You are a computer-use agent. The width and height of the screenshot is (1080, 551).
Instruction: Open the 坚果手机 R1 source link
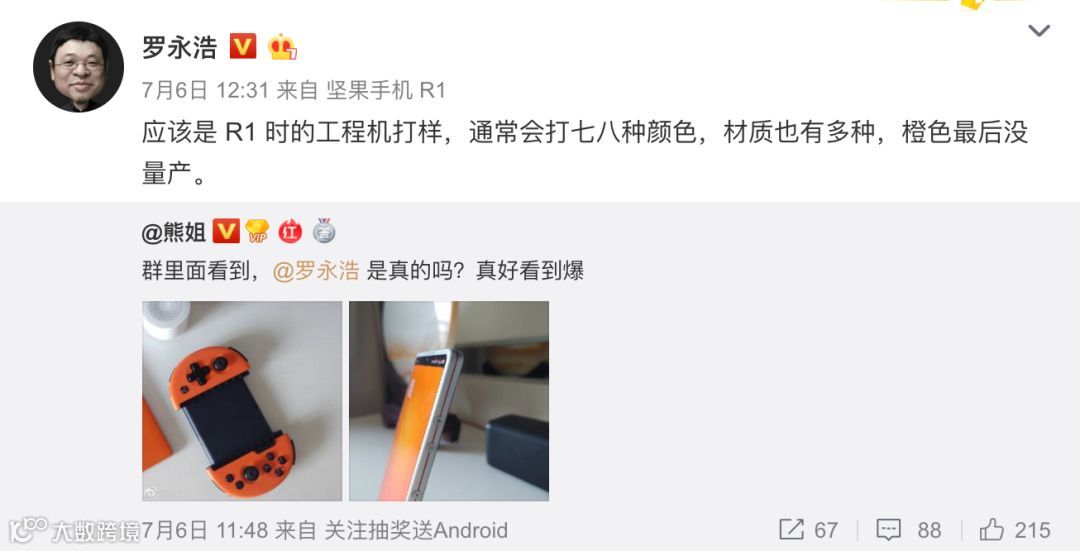coord(386,90)
